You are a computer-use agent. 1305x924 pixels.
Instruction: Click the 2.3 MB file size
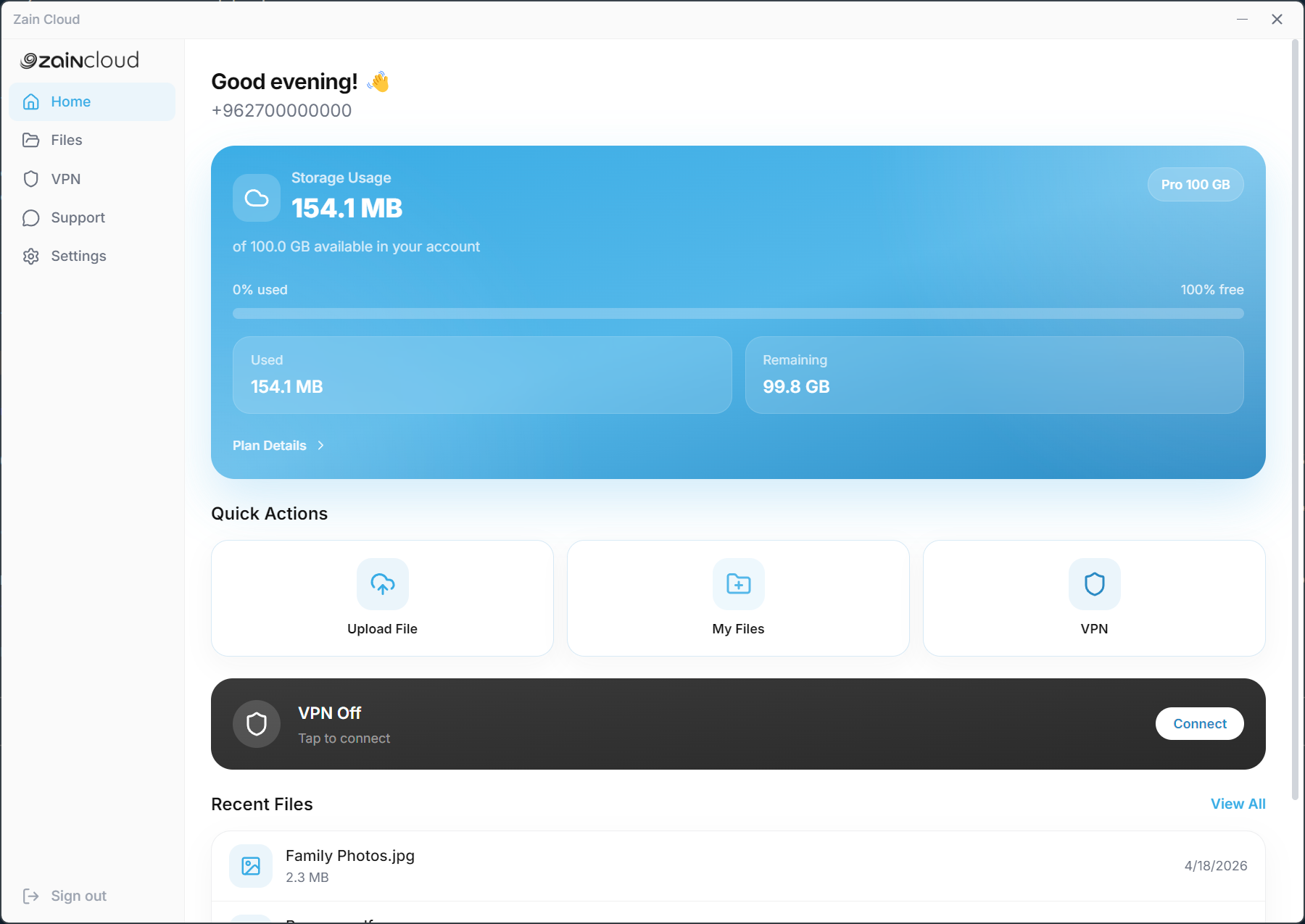[307, 878]
